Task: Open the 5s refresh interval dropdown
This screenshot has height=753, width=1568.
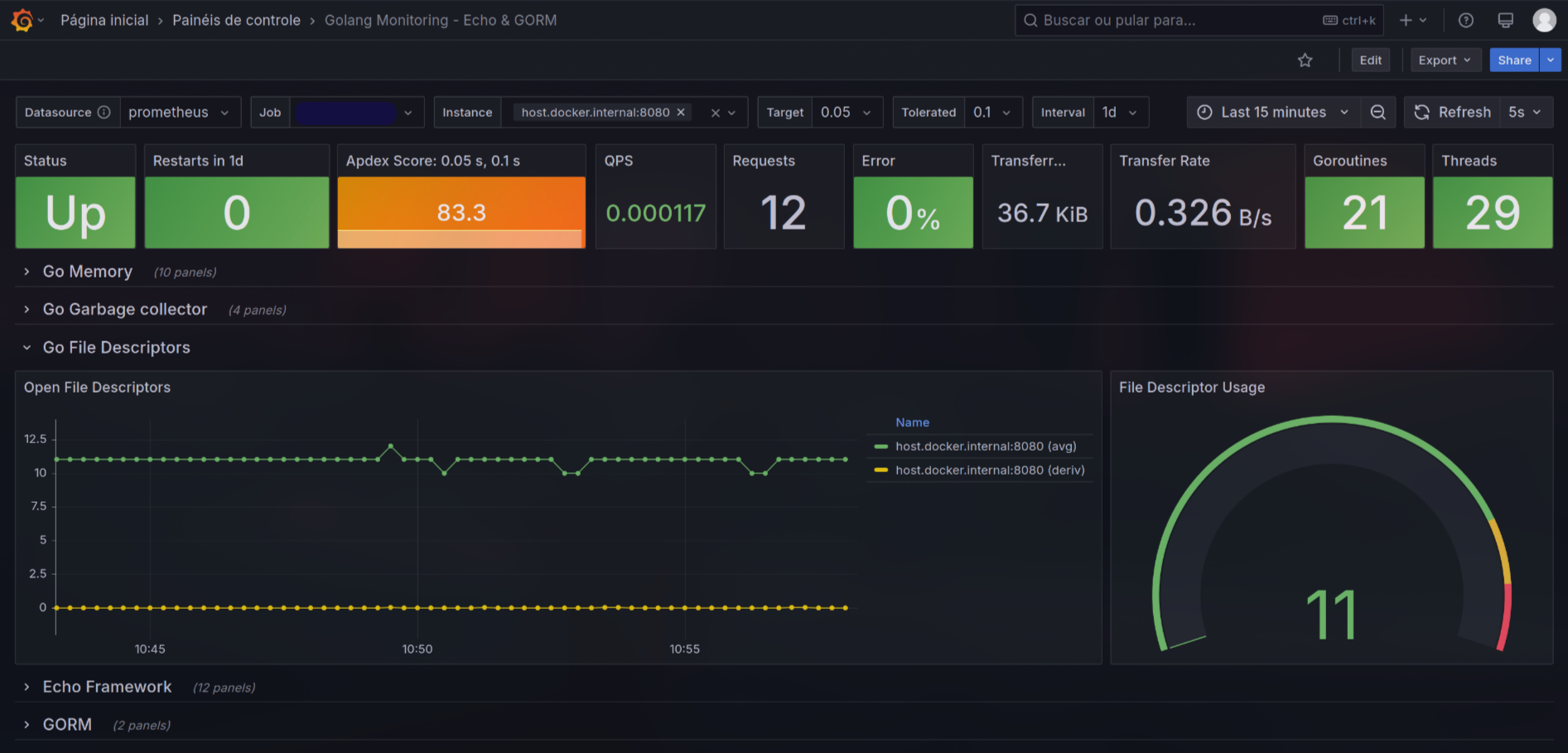Action: click(x=1526, y=112)
